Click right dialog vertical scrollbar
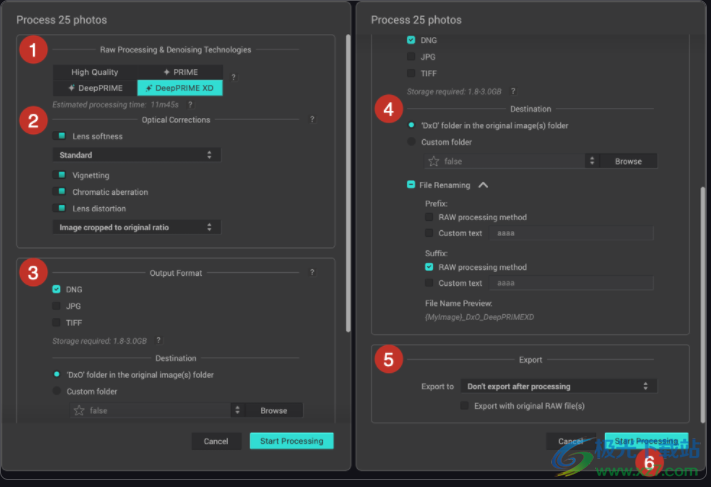The width and height of the screenshot is (711, 487). point(703,305)
